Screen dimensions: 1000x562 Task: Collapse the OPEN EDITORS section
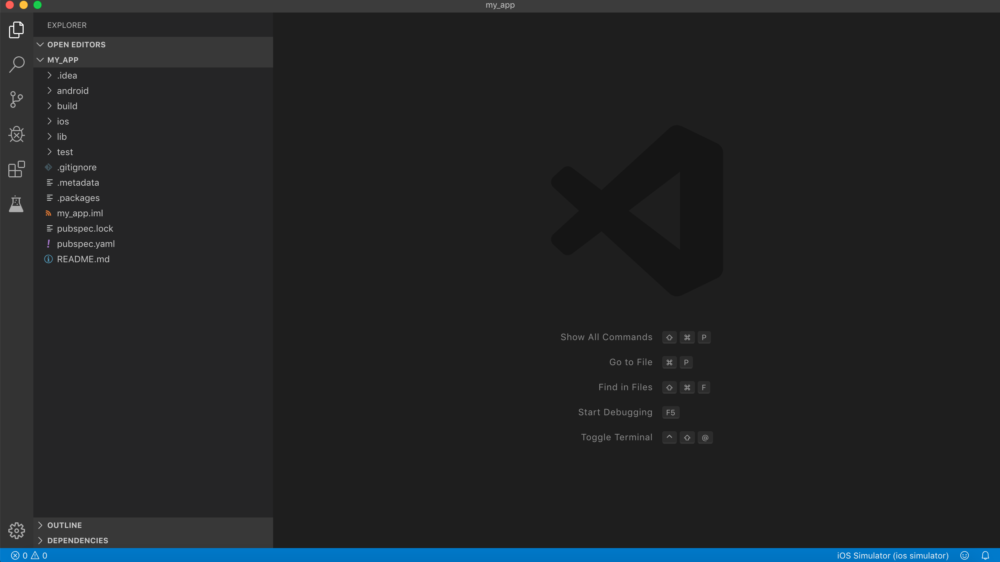(x=153, y=45)
